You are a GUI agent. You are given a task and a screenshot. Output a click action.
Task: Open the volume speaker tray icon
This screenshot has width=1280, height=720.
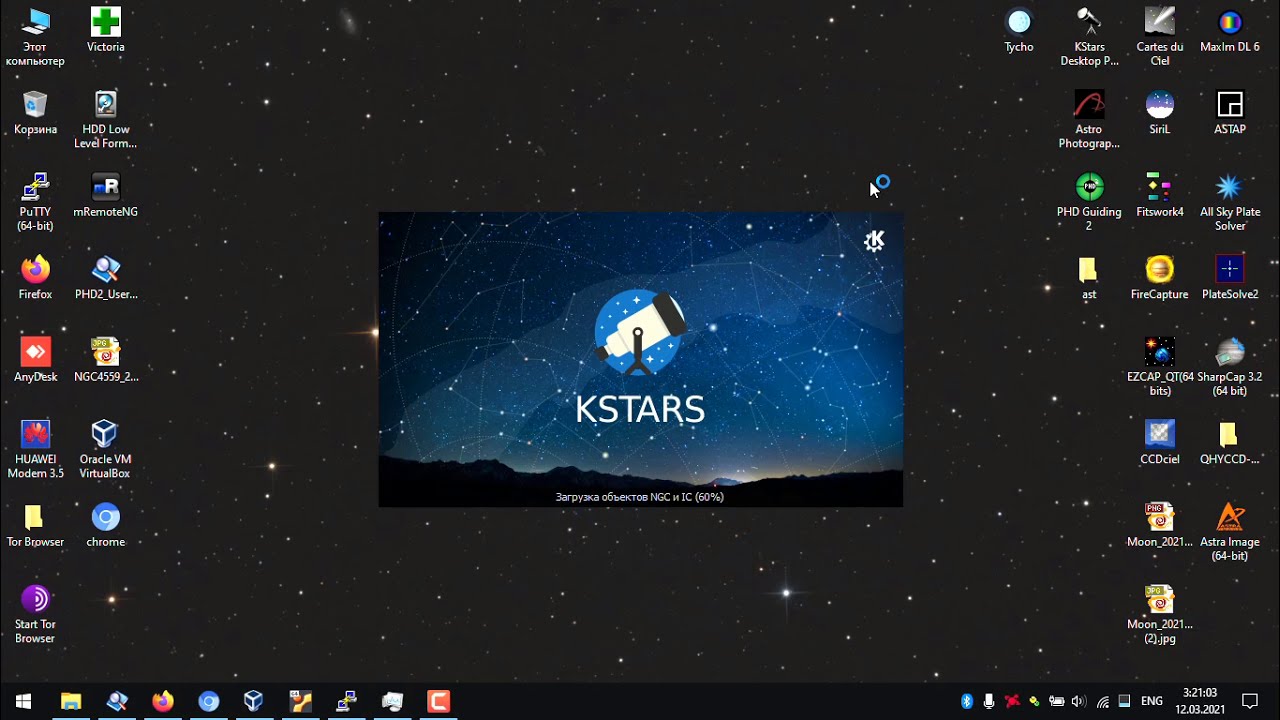pos(1079,701)
